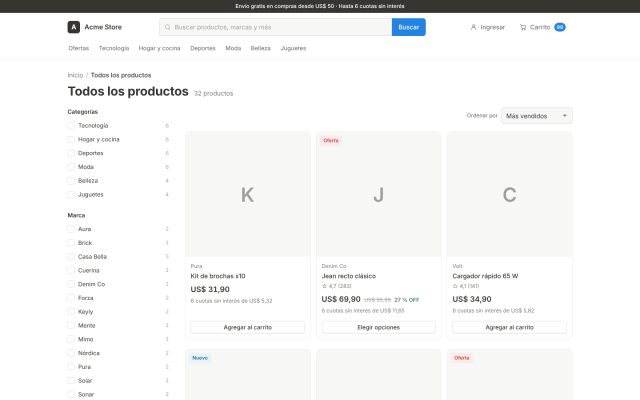640x400 pixels.
Task: Click the US$ 34,90 price
Action: (x=472, y=299)
